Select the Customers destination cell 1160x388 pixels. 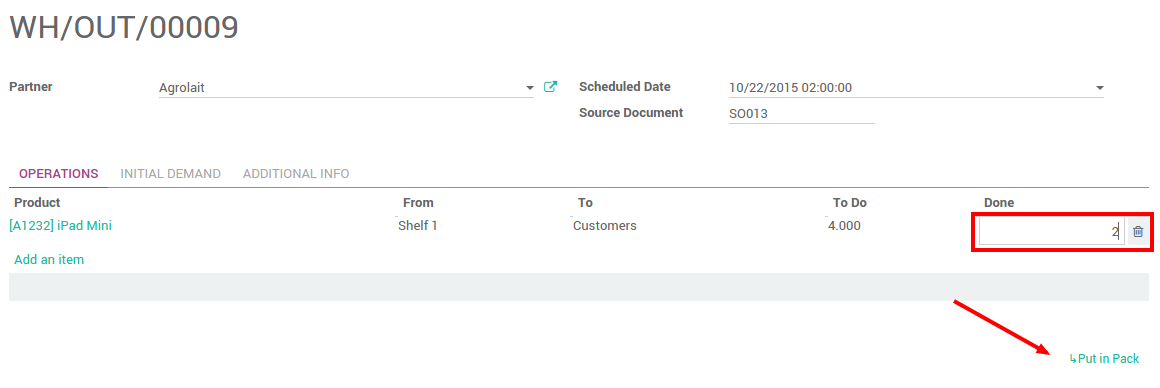coord(604,225)
